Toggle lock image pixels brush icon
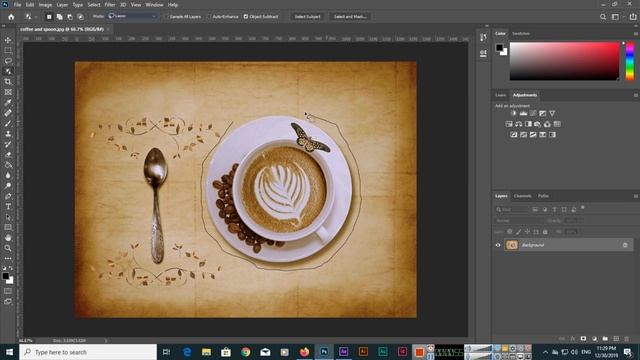This screenshot has width=640, height=360. coord(518,232)
